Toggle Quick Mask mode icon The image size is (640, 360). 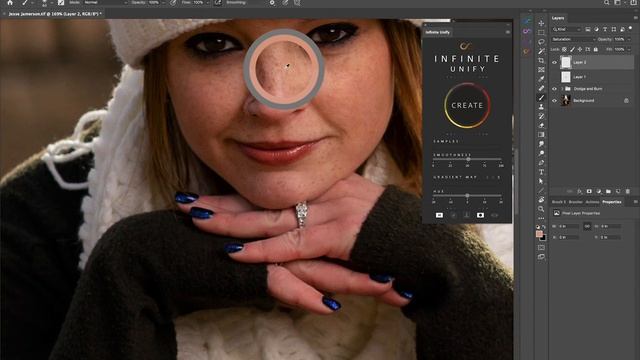[x=541, y=248]
